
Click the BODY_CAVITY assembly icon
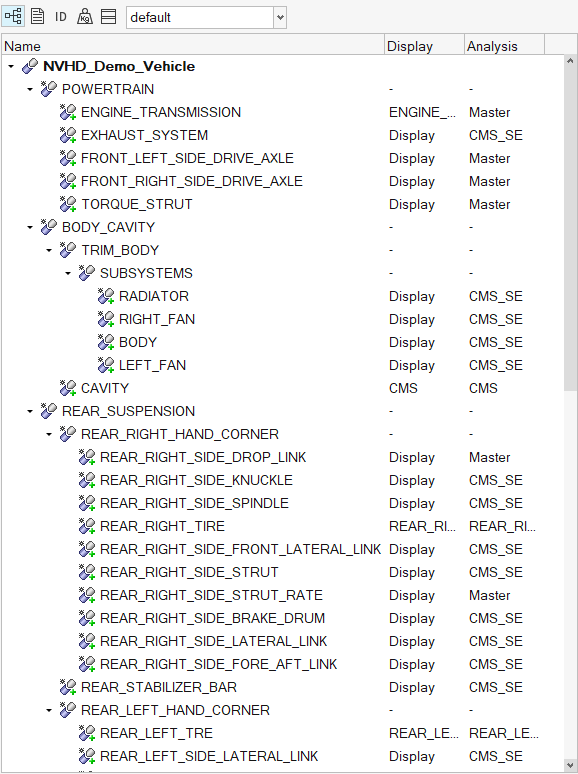(49, 227)
